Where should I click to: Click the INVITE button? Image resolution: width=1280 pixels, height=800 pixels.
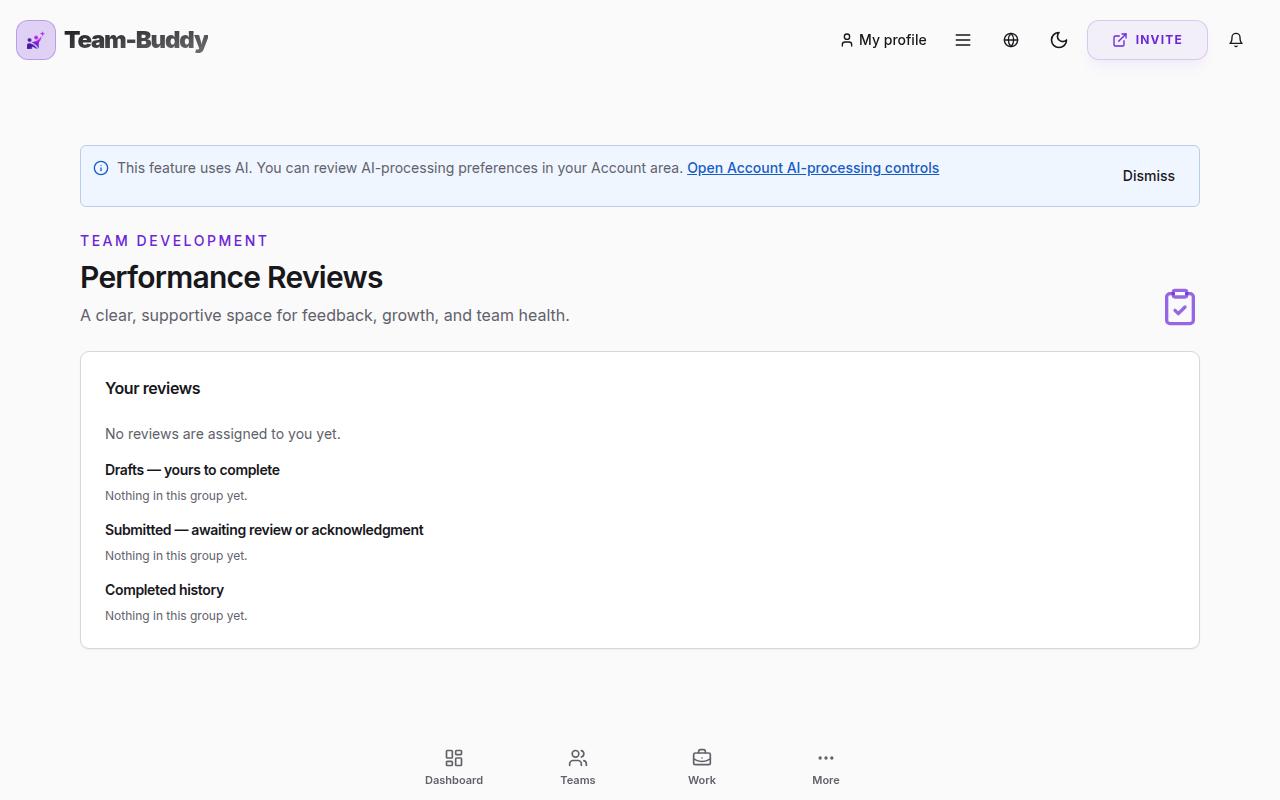point(1147,40)
